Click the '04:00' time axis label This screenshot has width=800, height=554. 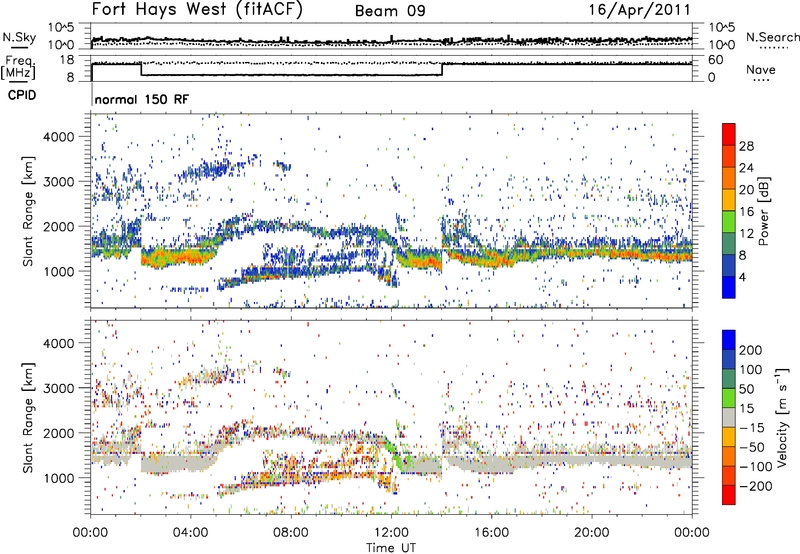(x=190, y=533)
